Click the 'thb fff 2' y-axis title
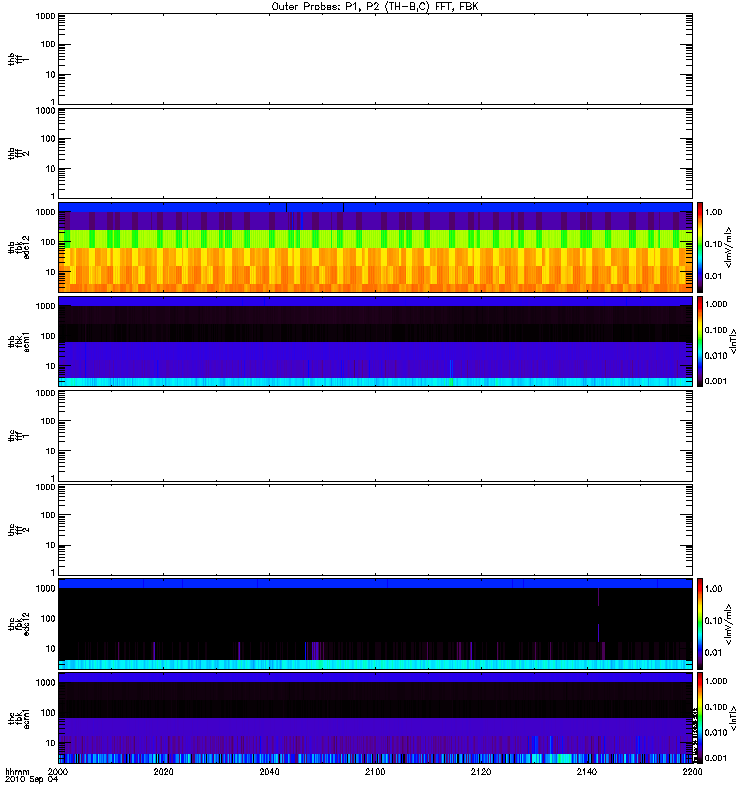 coord(18,153)
